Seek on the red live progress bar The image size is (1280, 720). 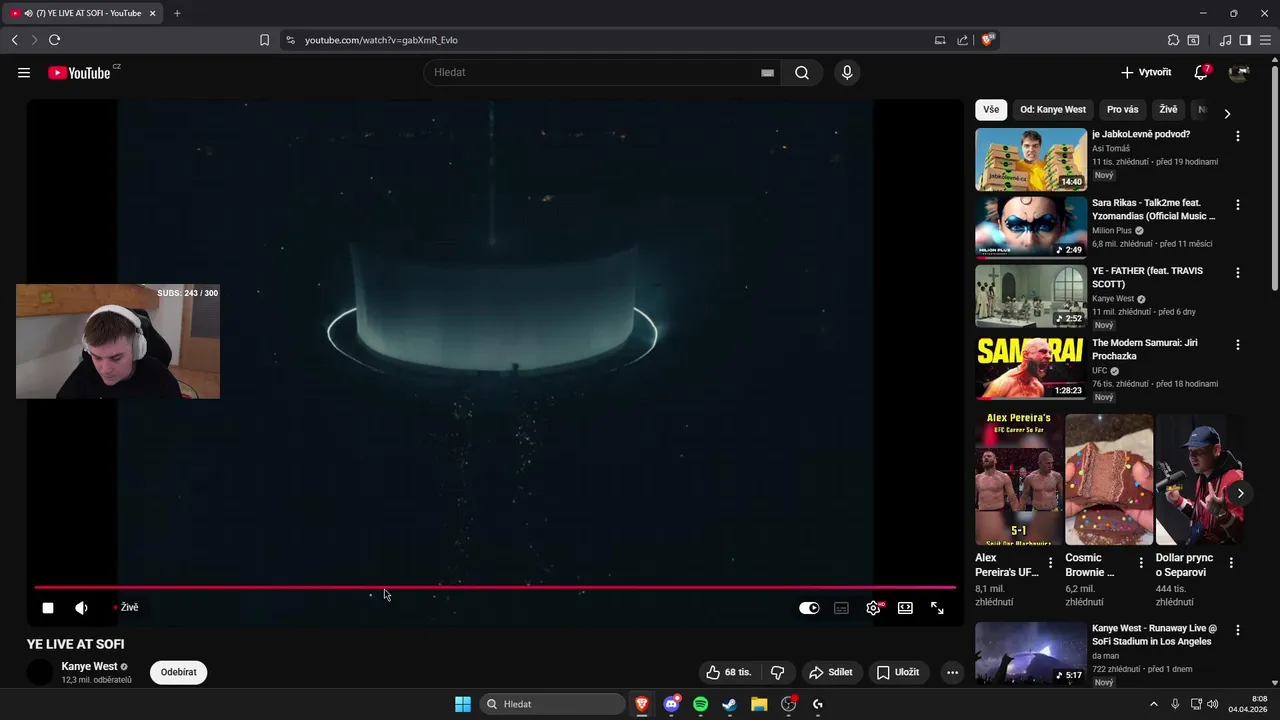(495, 588)
